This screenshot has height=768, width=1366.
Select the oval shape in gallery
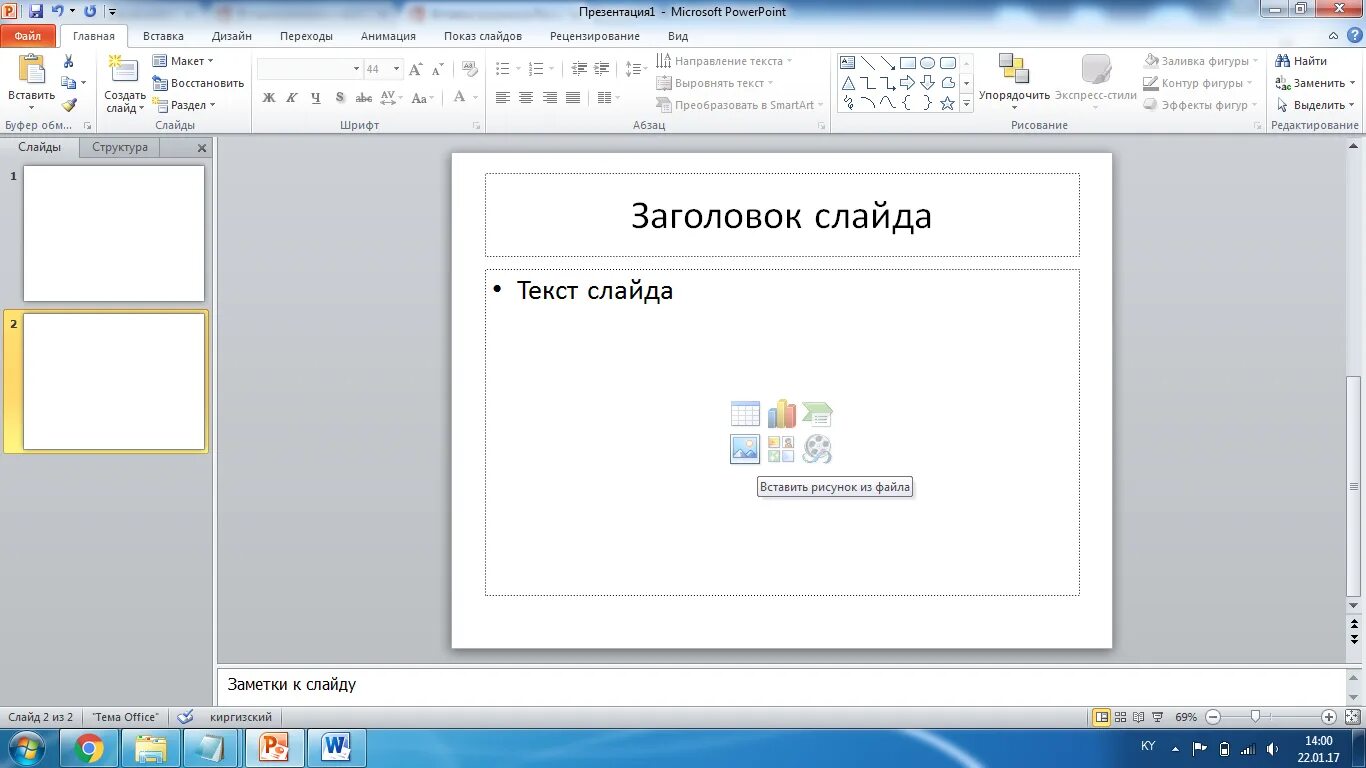(x=927, y=63)
